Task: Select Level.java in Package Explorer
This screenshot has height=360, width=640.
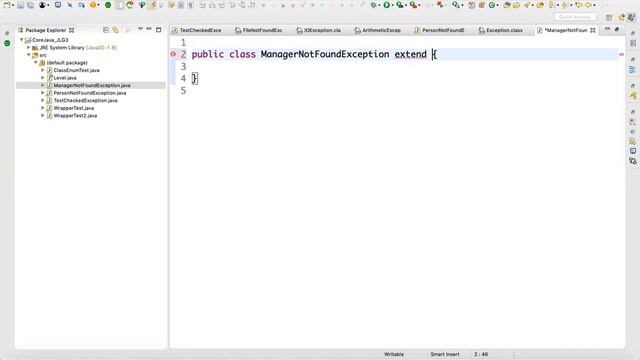Action: (65, 78)
